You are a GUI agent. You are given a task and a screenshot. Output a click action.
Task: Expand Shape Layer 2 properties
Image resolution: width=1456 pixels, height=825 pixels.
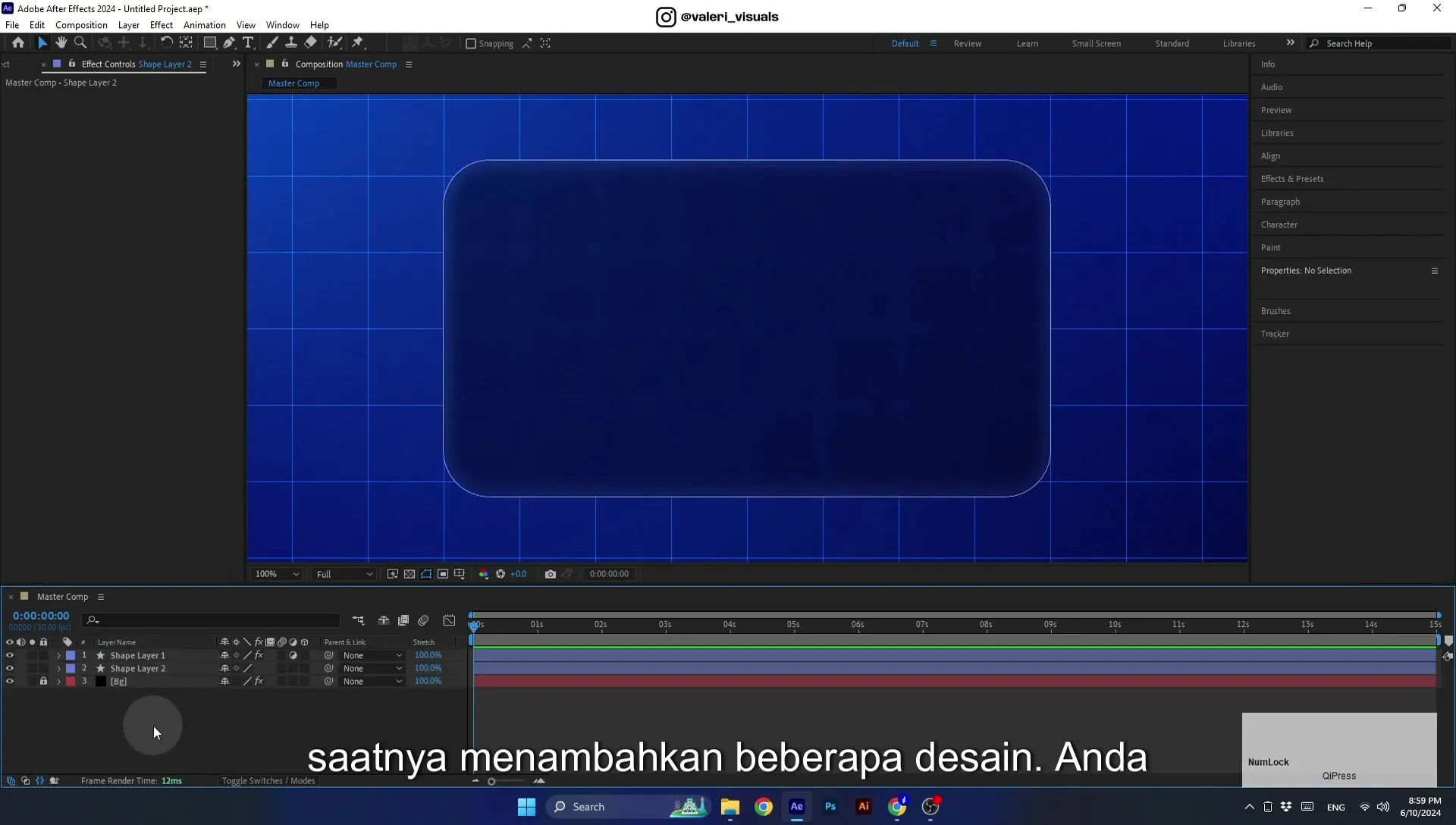coord(58,669)
